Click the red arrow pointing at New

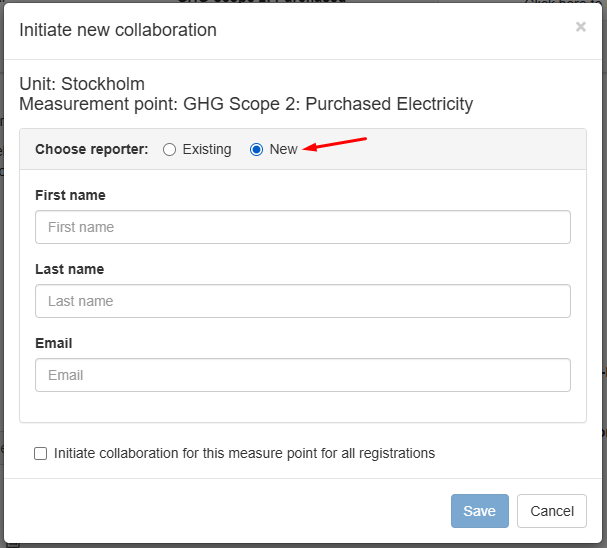pyautogui.click(x=336, y=144)
